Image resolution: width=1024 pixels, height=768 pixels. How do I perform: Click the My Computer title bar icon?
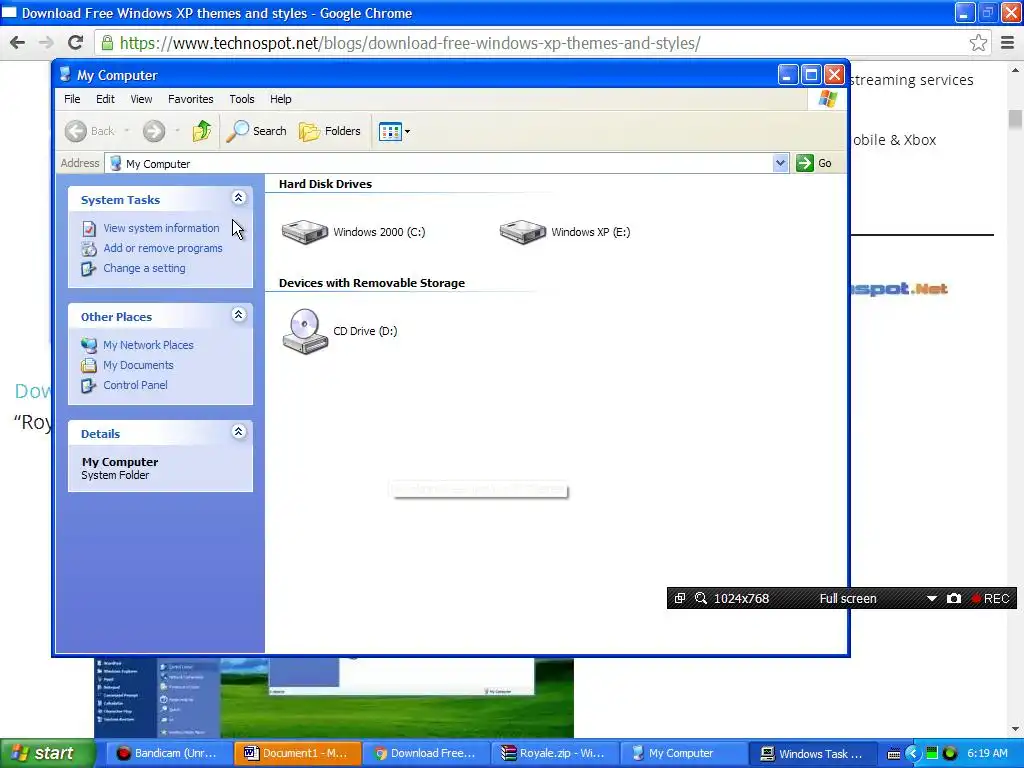65,74
